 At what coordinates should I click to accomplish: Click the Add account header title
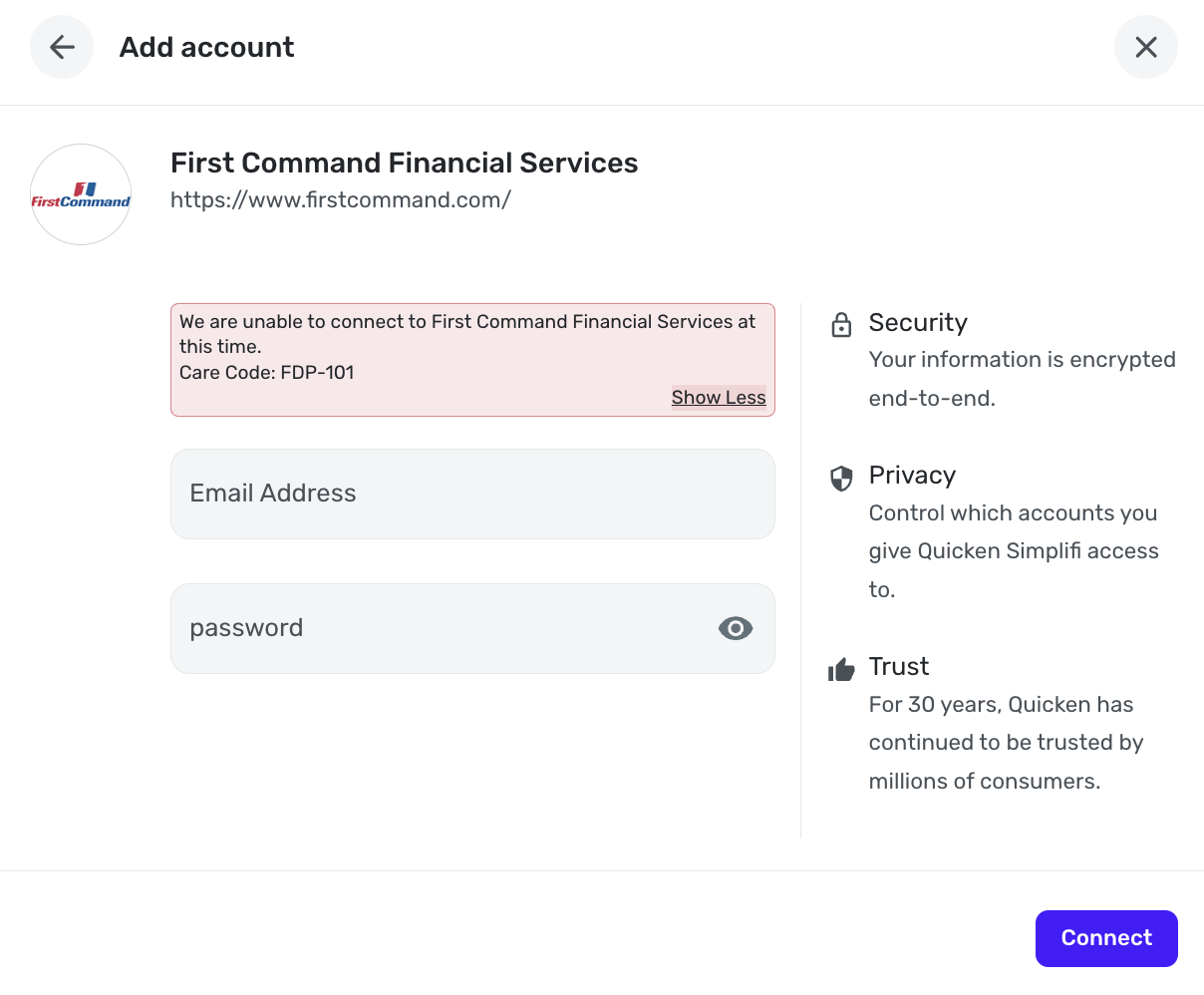tap(206, 47)
